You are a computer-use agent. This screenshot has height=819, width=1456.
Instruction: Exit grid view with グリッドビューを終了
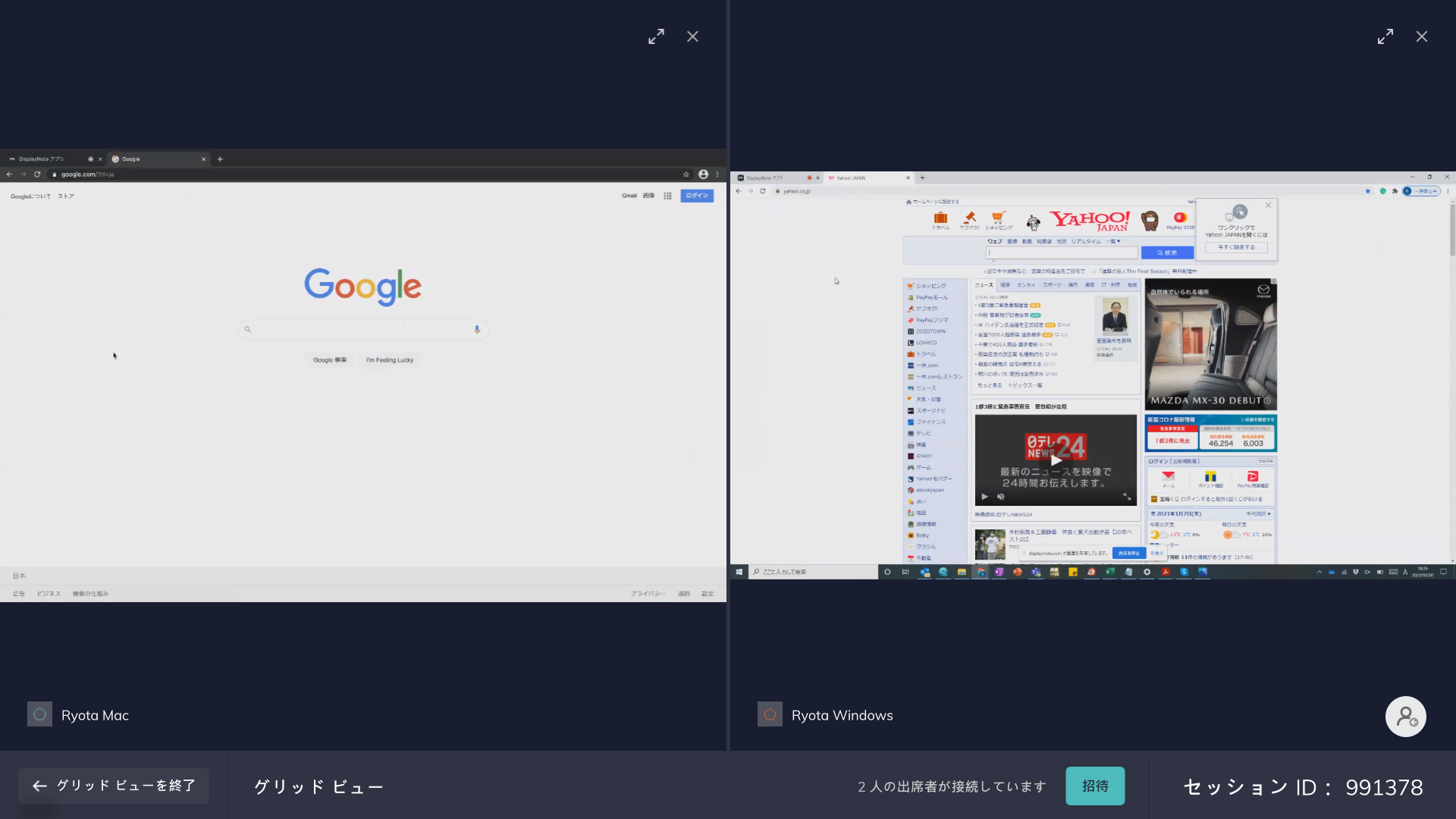(114, 786)
